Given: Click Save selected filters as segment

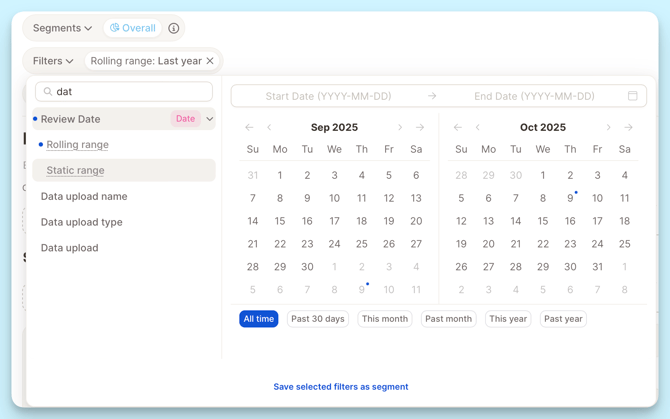Looking at the screenshot, I should pyautogui.click(x=340, y=387).
